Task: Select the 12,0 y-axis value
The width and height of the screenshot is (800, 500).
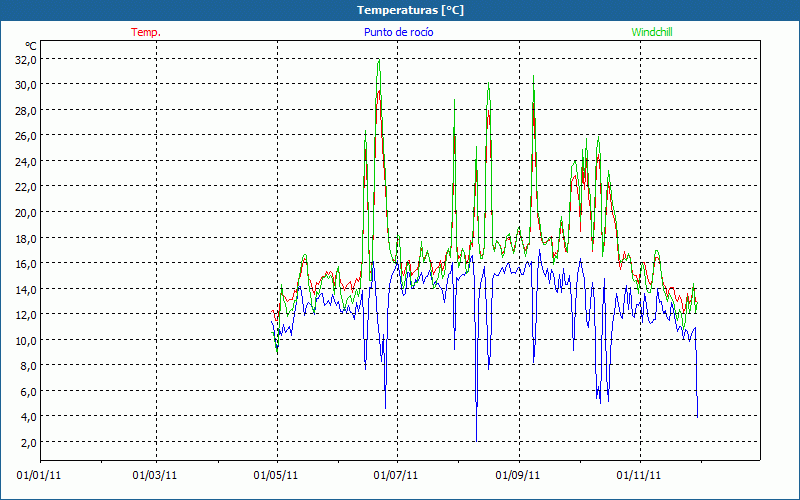Action: 26,315
